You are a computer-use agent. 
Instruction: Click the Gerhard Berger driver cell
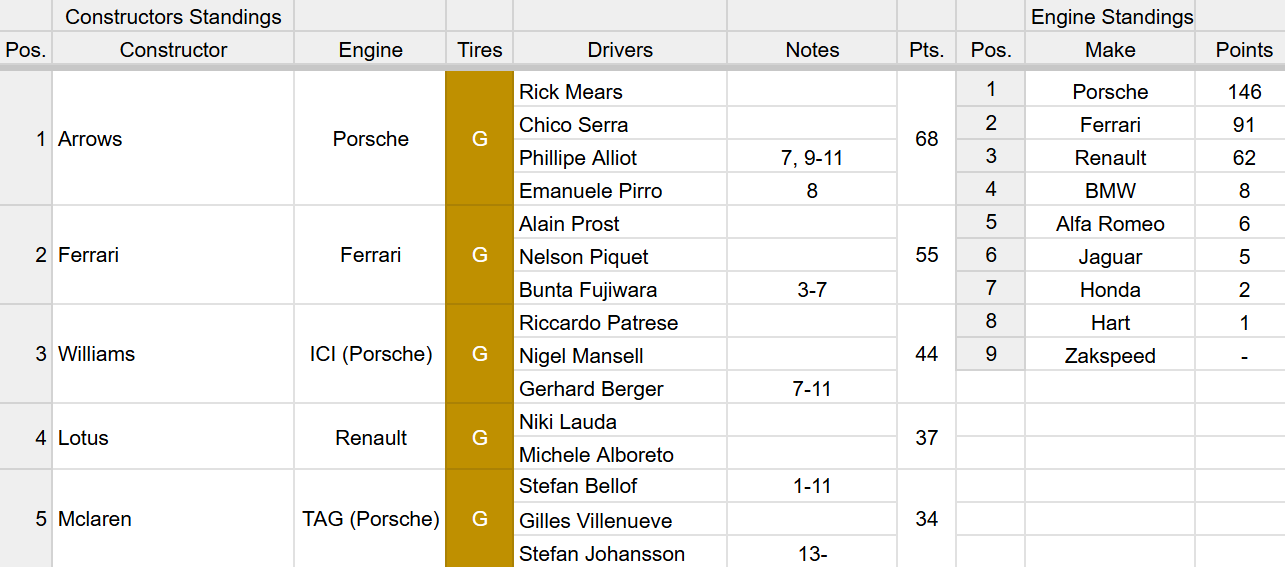[620, 388]
